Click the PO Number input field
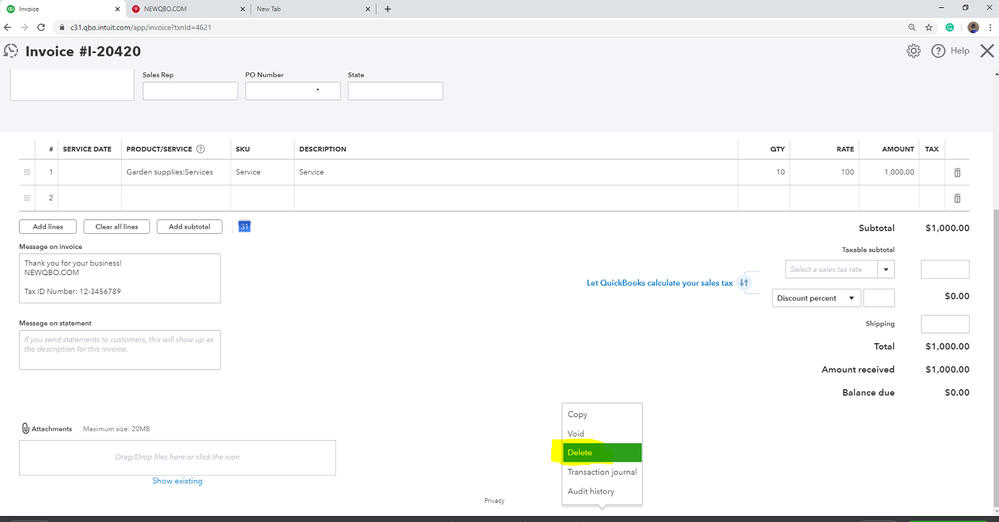 click(x=292, y=91)
